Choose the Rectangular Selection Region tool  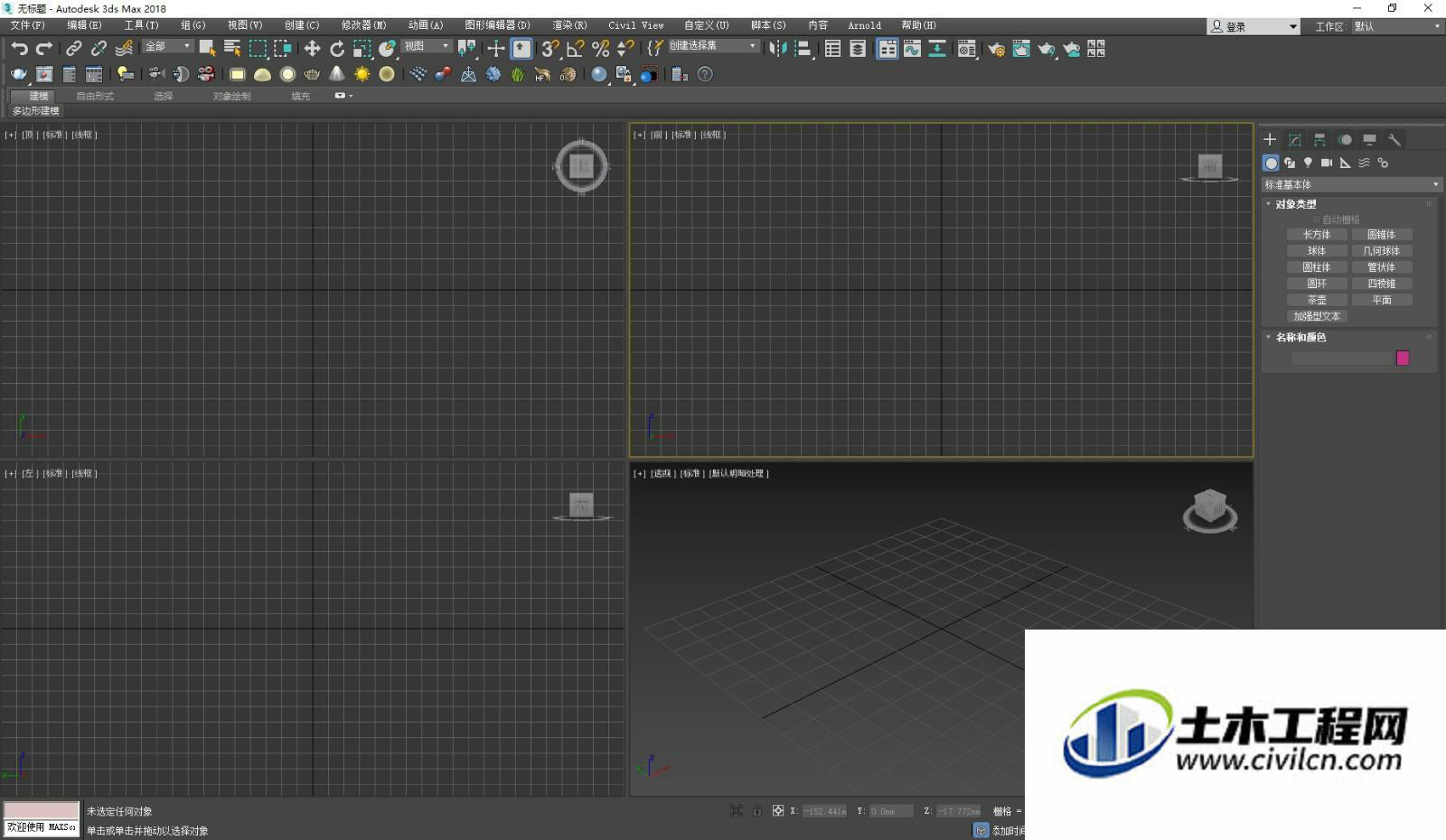pos(258,49)
